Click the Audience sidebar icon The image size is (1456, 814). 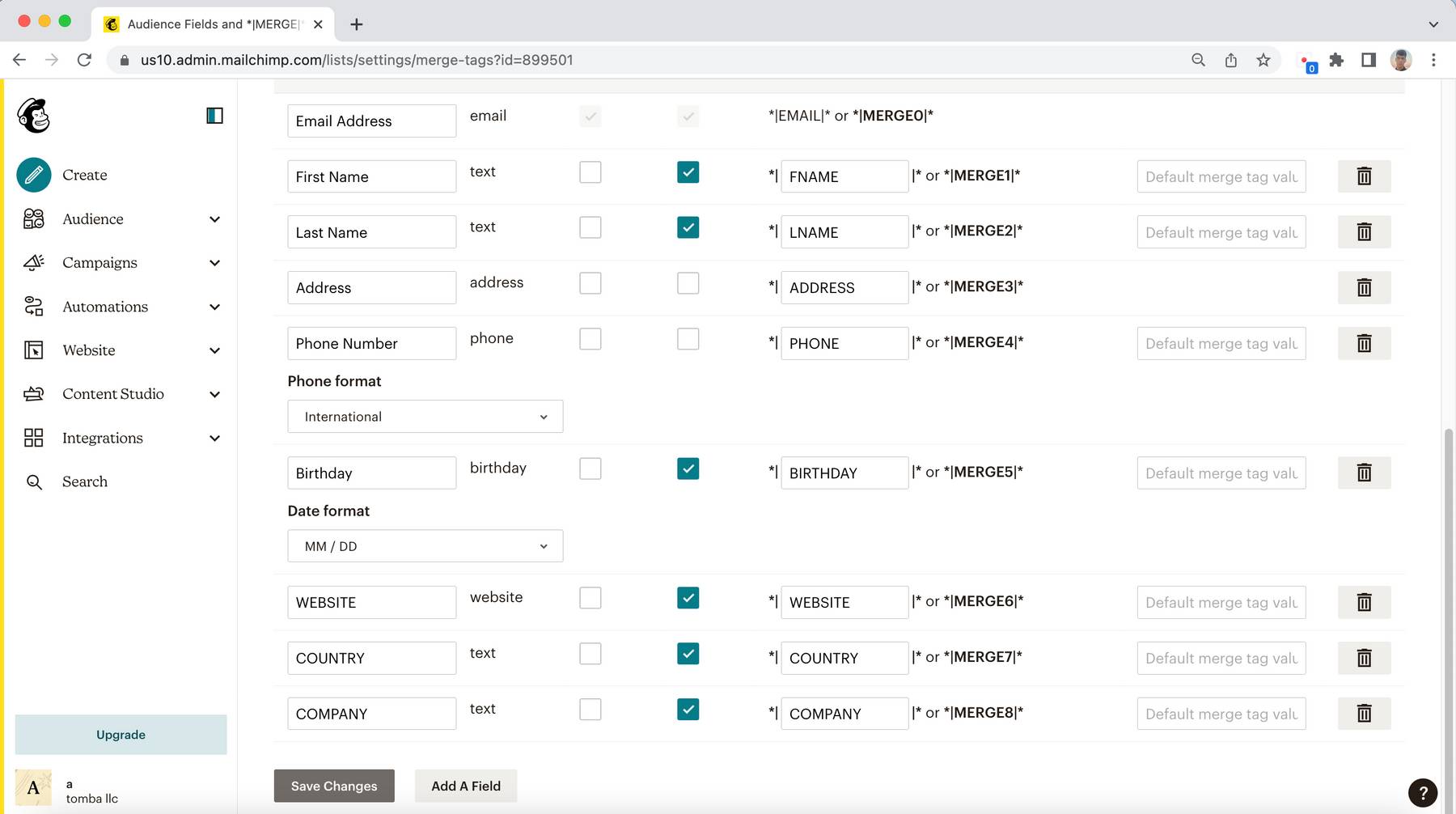(x=34, y=218)
